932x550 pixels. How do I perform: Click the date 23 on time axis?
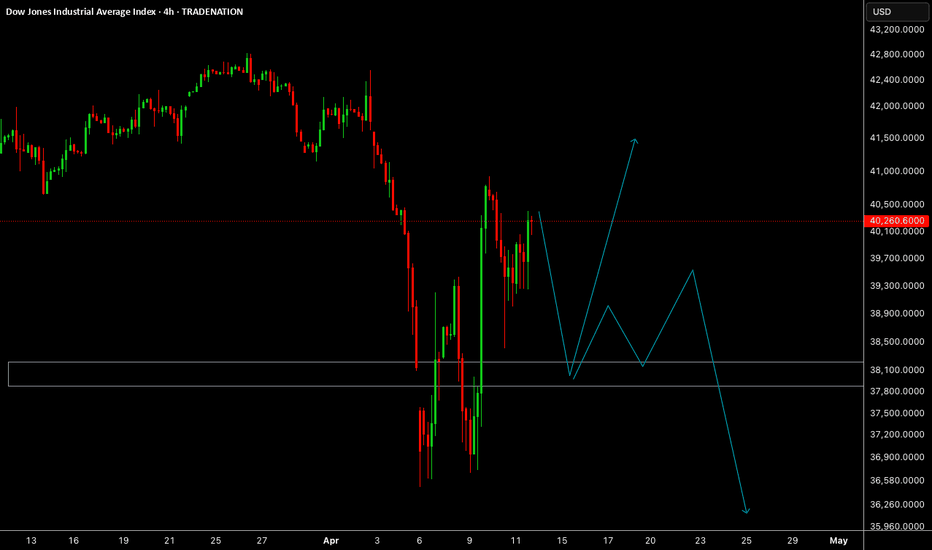[x=700, y=540]
